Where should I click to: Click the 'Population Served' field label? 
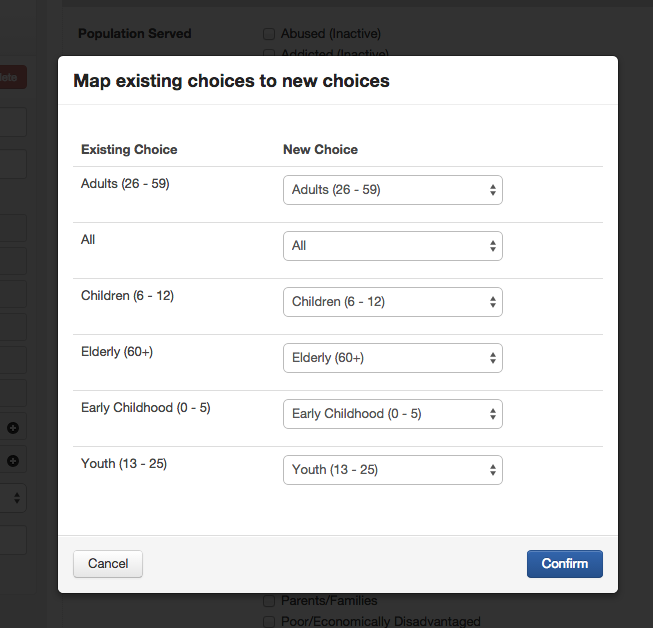click(134, 34)
